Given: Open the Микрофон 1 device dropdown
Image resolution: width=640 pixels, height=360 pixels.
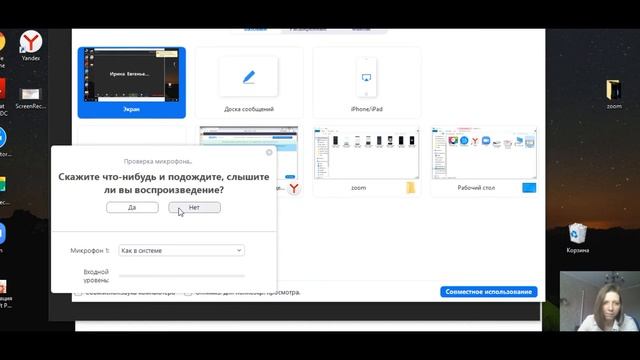Looking at the screenshot, I should (x=182, y=250).
